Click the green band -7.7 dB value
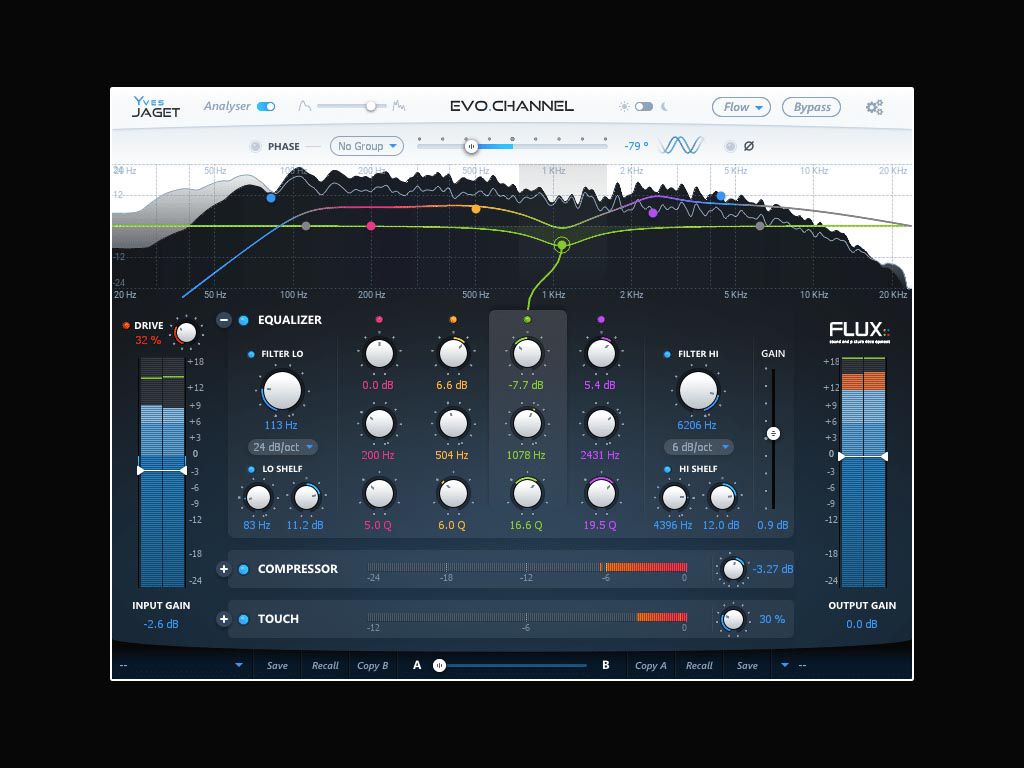This screenshot has width=1024, height=768. tap(526, 385)
